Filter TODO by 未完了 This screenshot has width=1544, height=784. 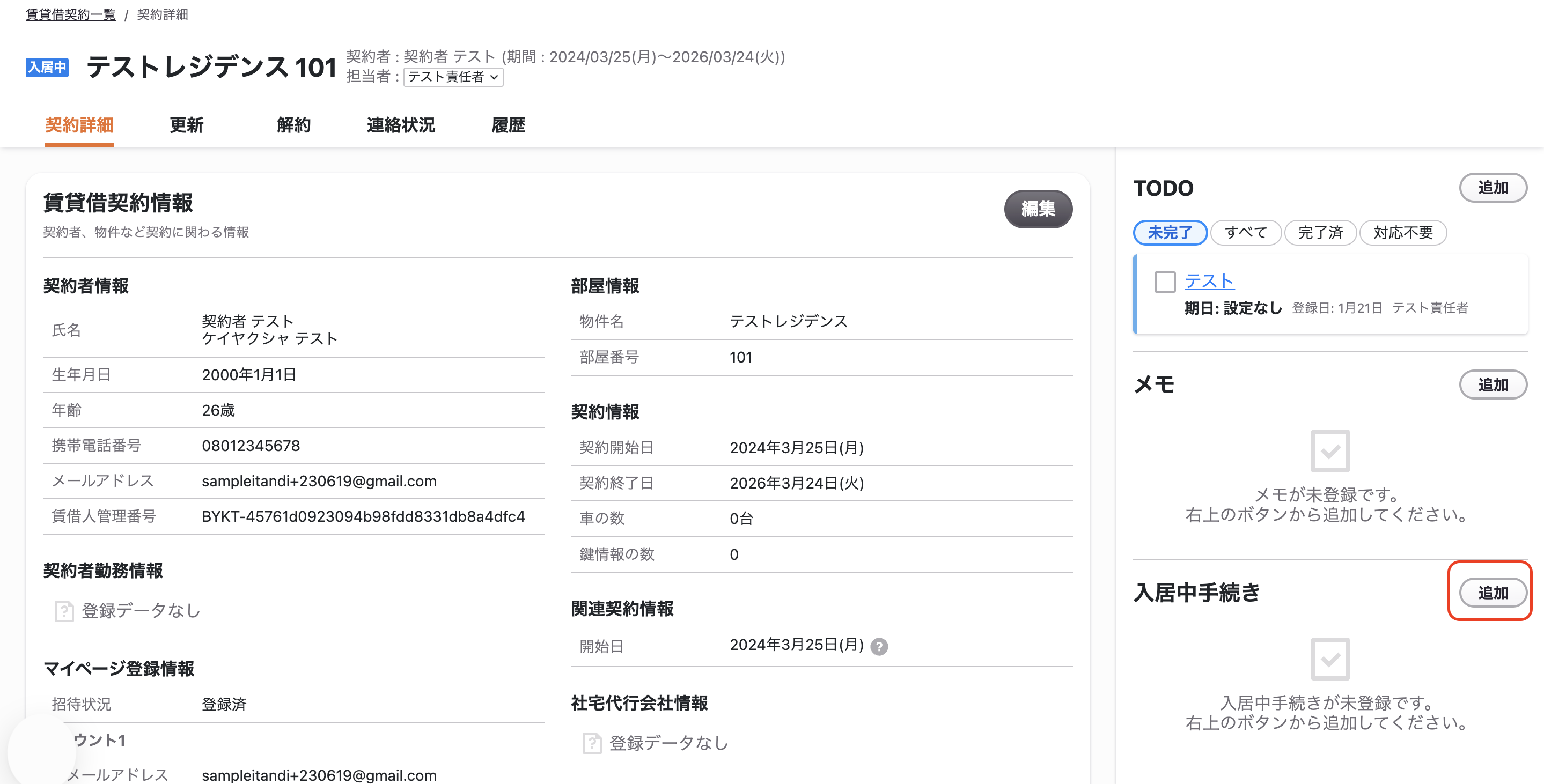1170,232
